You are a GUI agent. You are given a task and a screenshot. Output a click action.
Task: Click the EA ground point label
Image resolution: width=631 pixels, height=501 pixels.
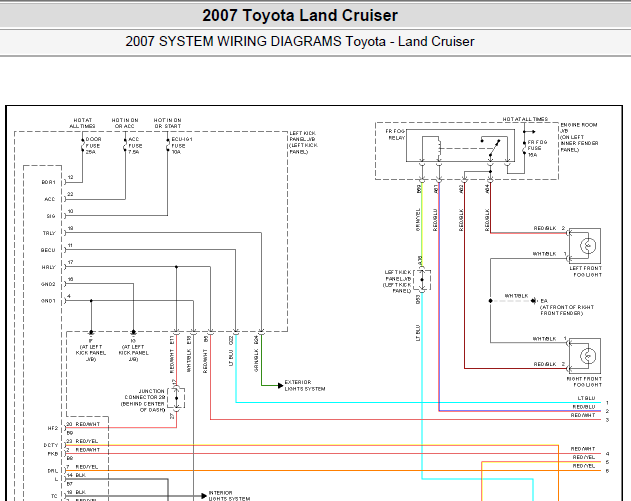[544, 301]
